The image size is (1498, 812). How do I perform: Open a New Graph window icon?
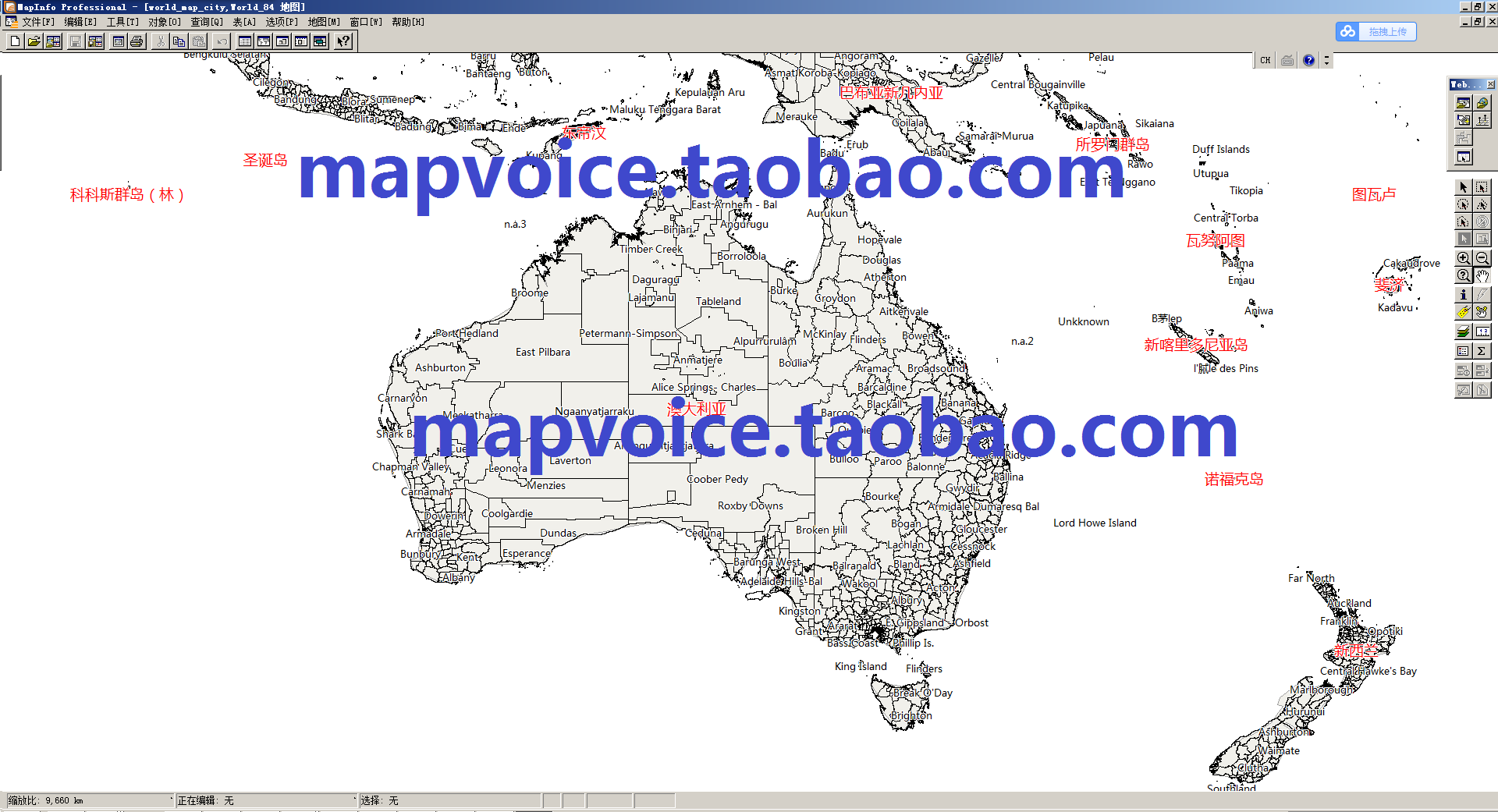pyautogui.click(x=282, y=41)
